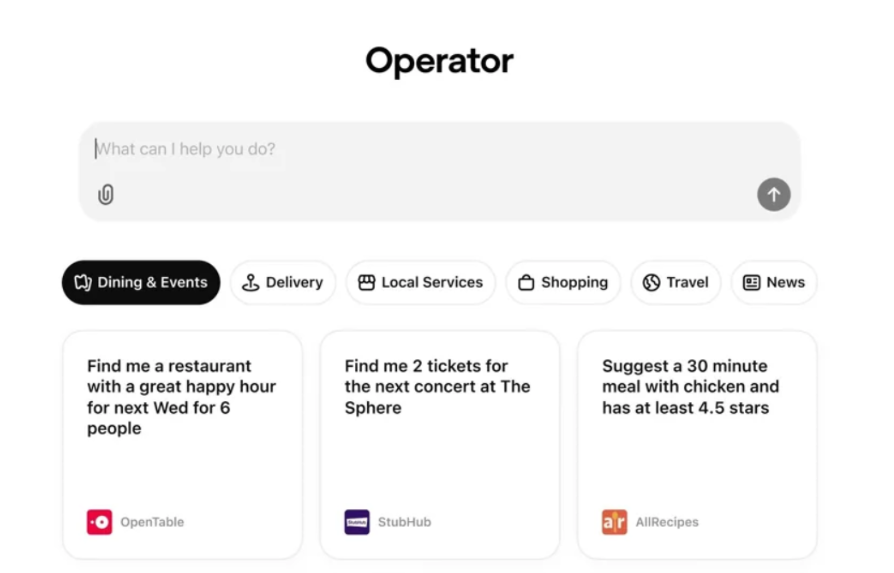Click the Dining & Events map icon
The height and width of the screenshot is (573, 894).
coord(83,283)
